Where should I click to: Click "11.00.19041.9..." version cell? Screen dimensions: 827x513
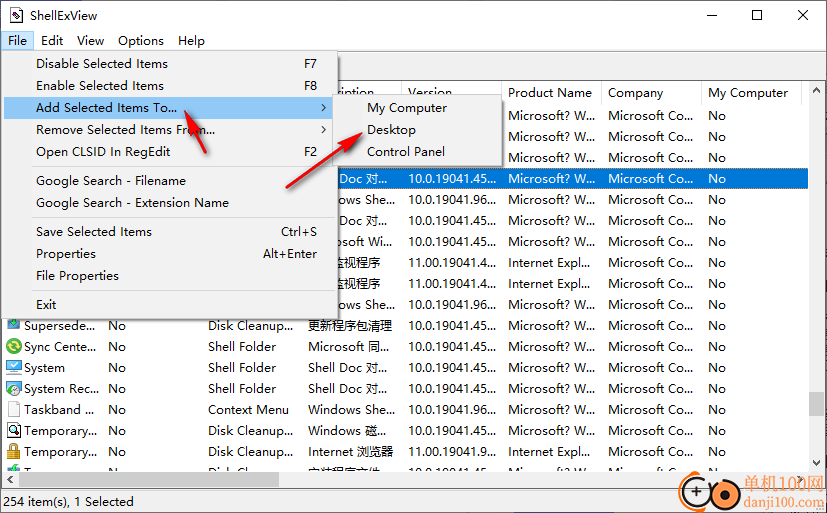[452, 452]
